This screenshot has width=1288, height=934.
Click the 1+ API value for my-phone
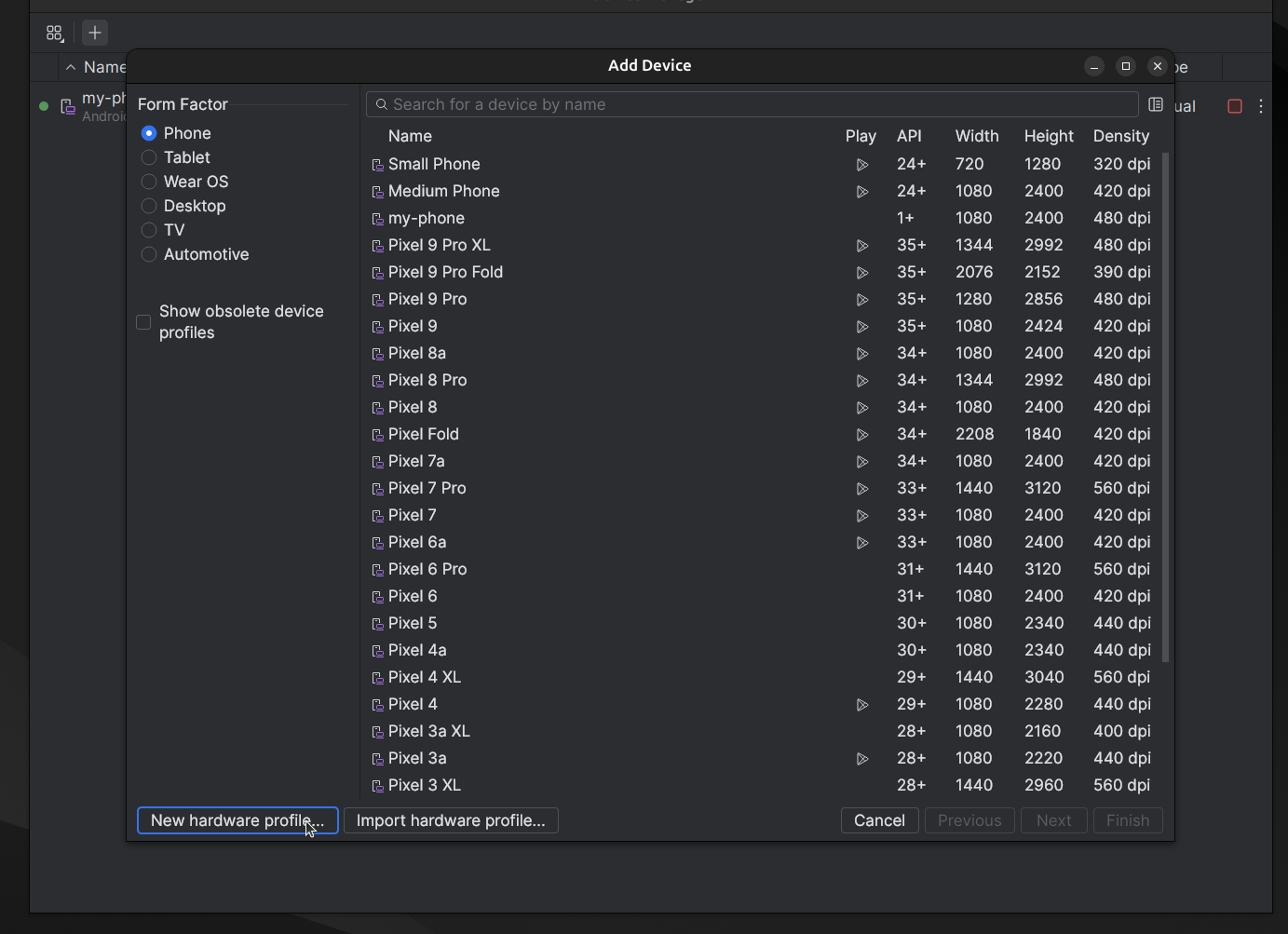tap(905, 218)
